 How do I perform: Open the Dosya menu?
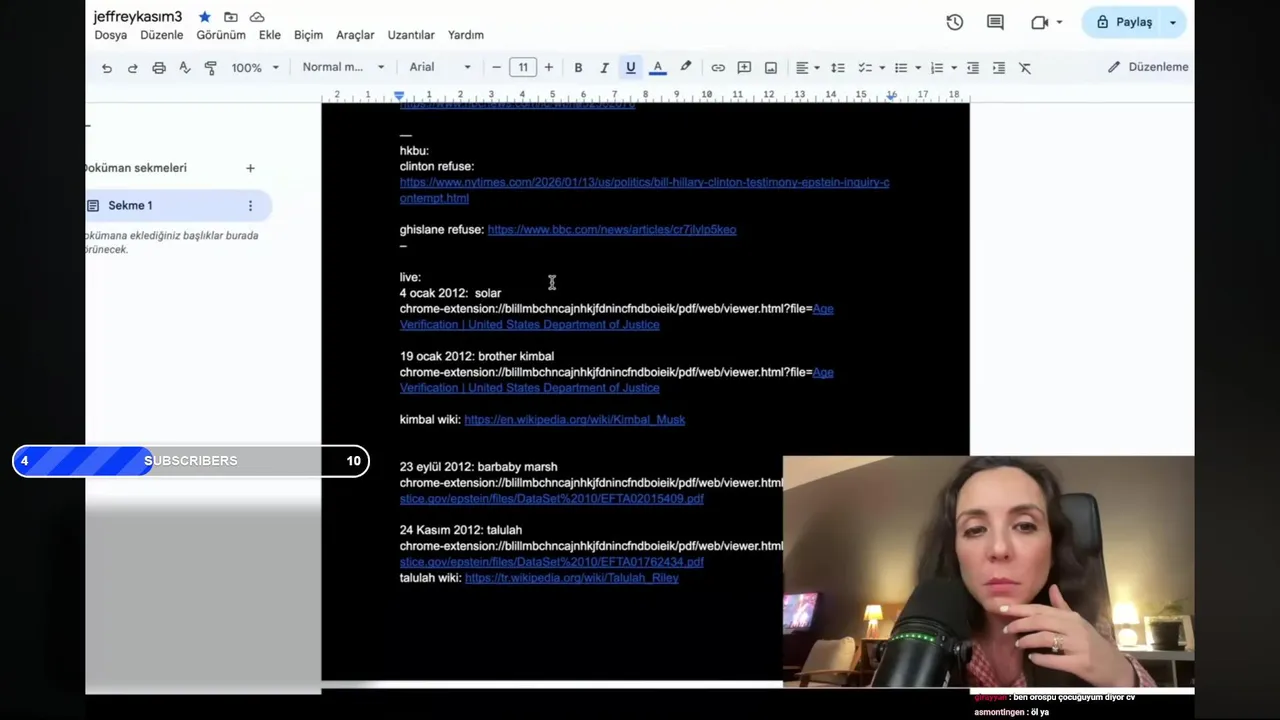click(x=111, y=35)
